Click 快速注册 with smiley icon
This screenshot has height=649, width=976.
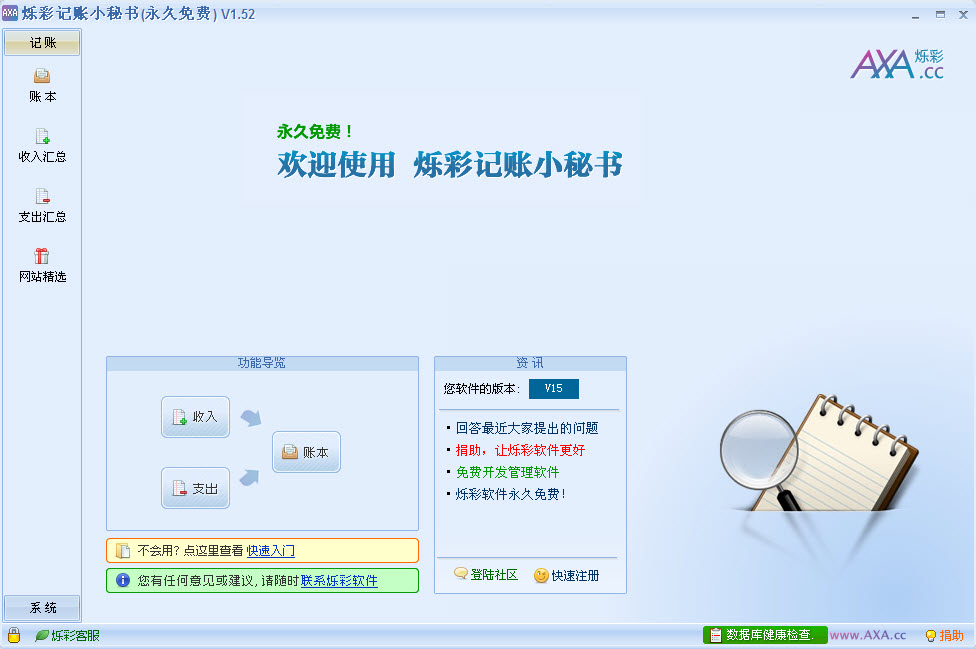pos(566,576)
